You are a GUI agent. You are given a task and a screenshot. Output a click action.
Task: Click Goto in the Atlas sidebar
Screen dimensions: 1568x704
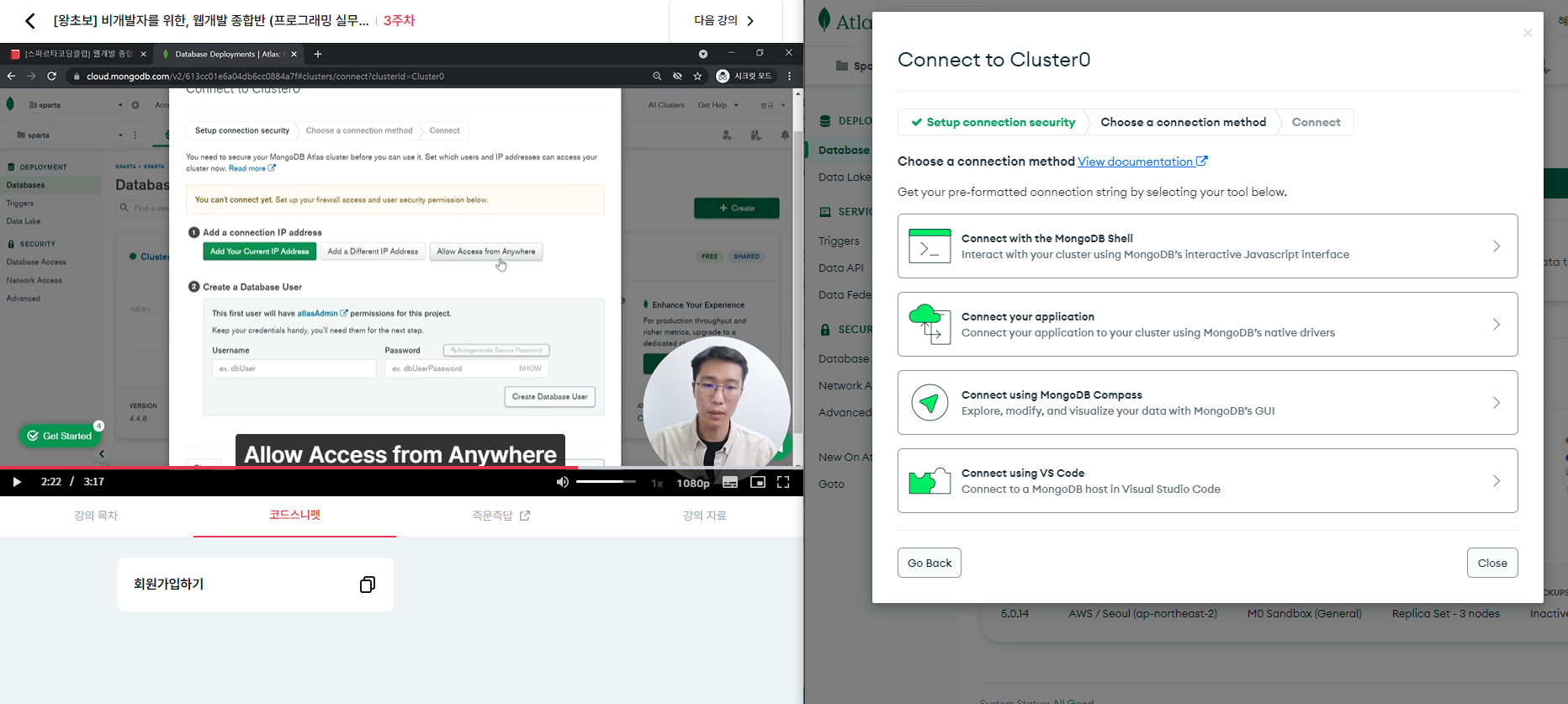click(x=831, y=484)
